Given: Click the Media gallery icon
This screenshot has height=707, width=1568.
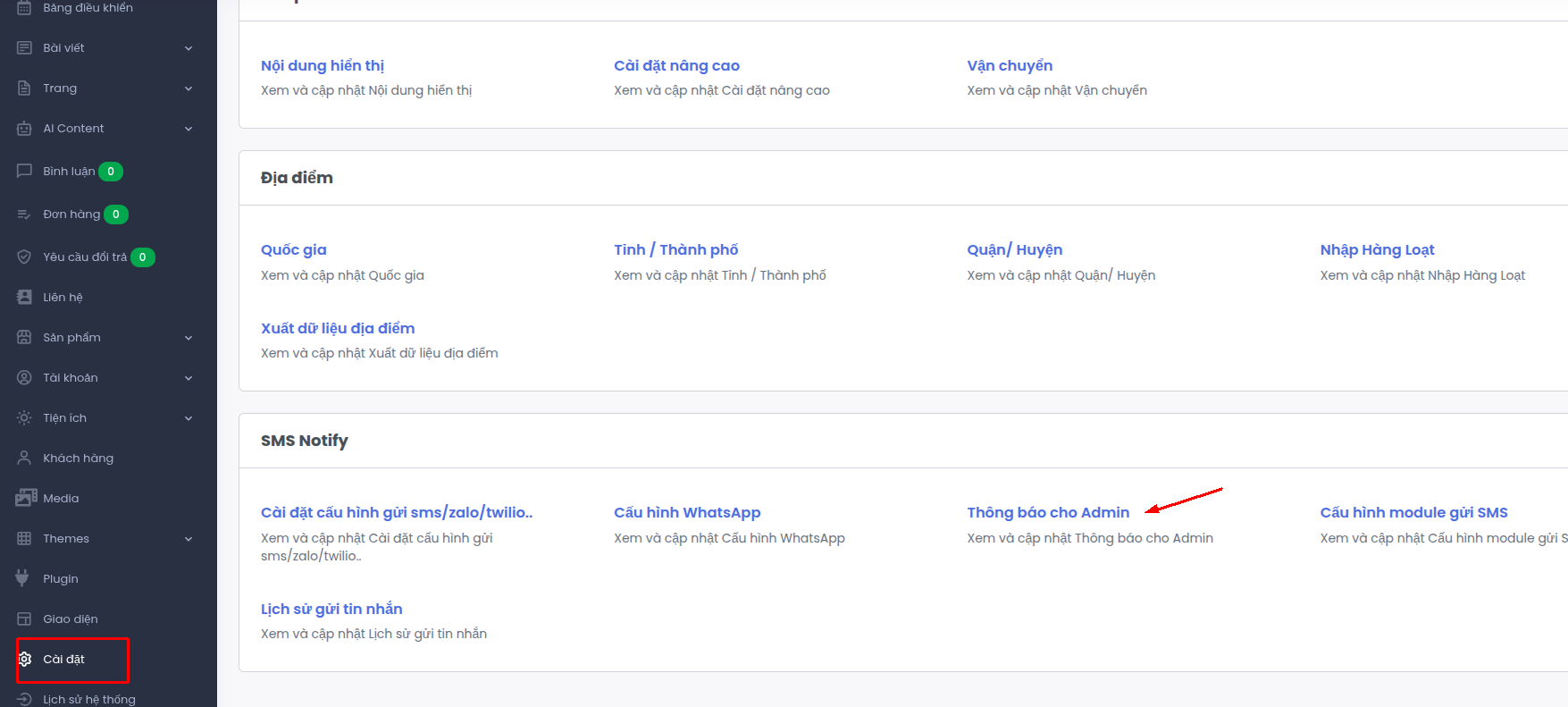Looking at the screenshot, I should point(26,499).
